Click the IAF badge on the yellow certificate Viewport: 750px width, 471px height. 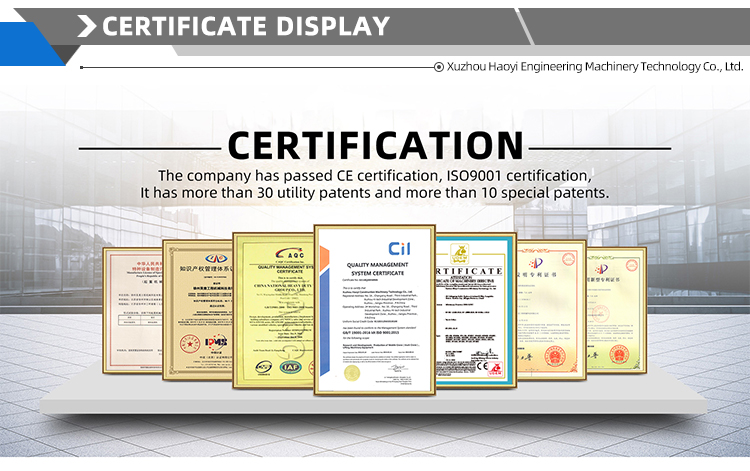point(290,367)
